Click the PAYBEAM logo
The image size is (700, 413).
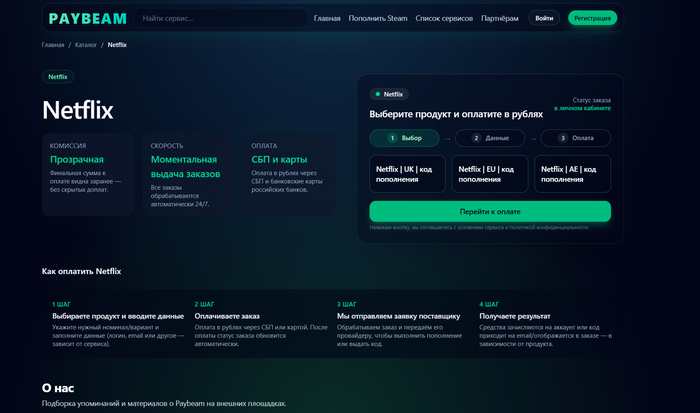85,18
